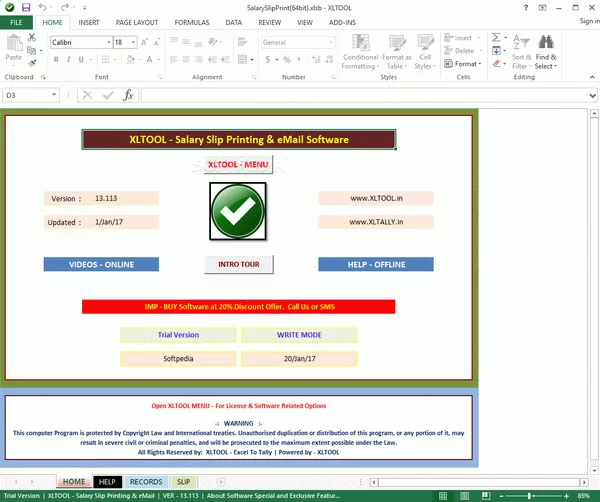This screenshot has height=502, width=600.
Task: Select the RECORDS sheet tab
Action: point(145,482)
